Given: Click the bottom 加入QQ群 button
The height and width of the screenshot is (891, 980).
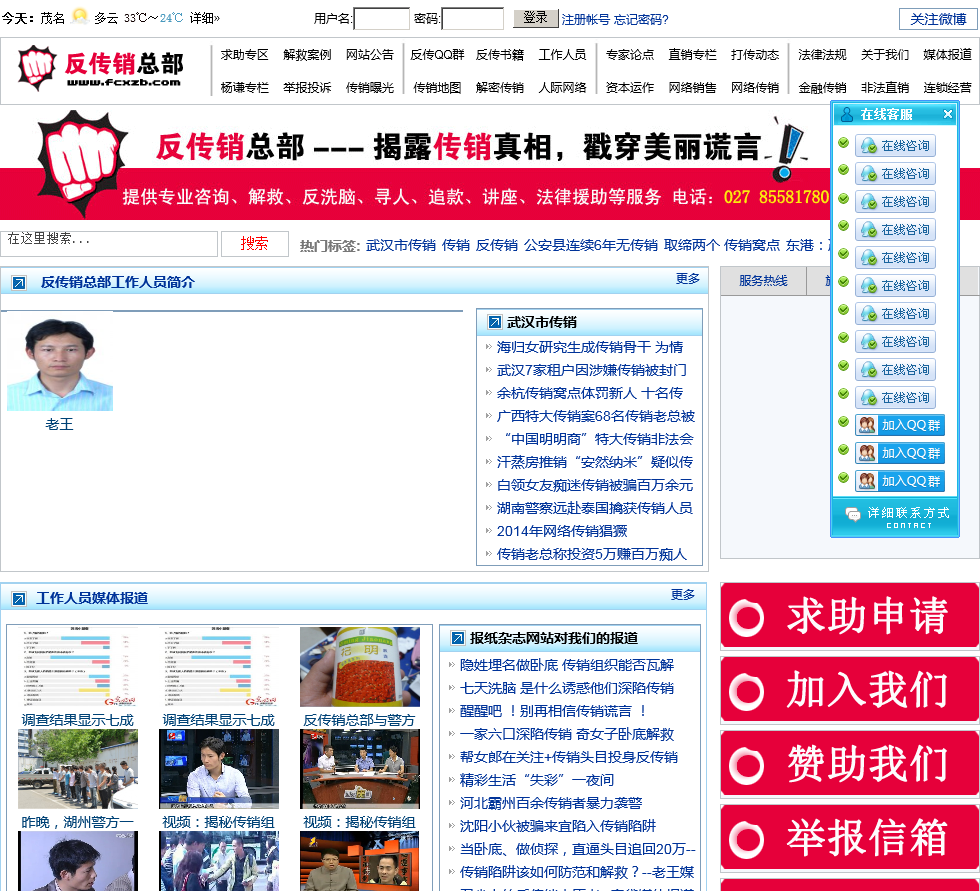Looking at the screenshot, I should 899,481.
